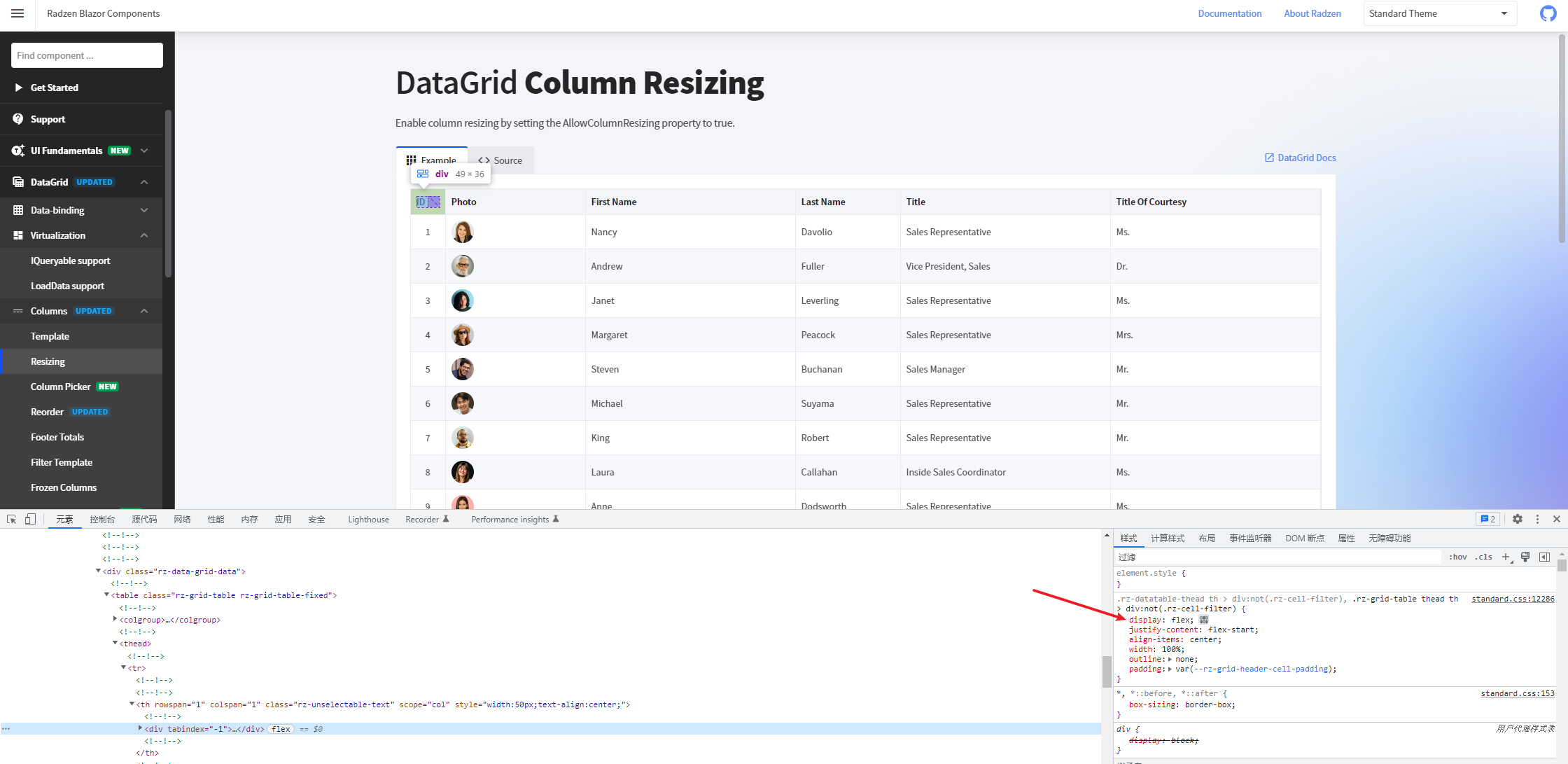This screenshot has height=764, width=1568.
Task: Click the hamburger menu icon
Action: click(x=17, y=13)
